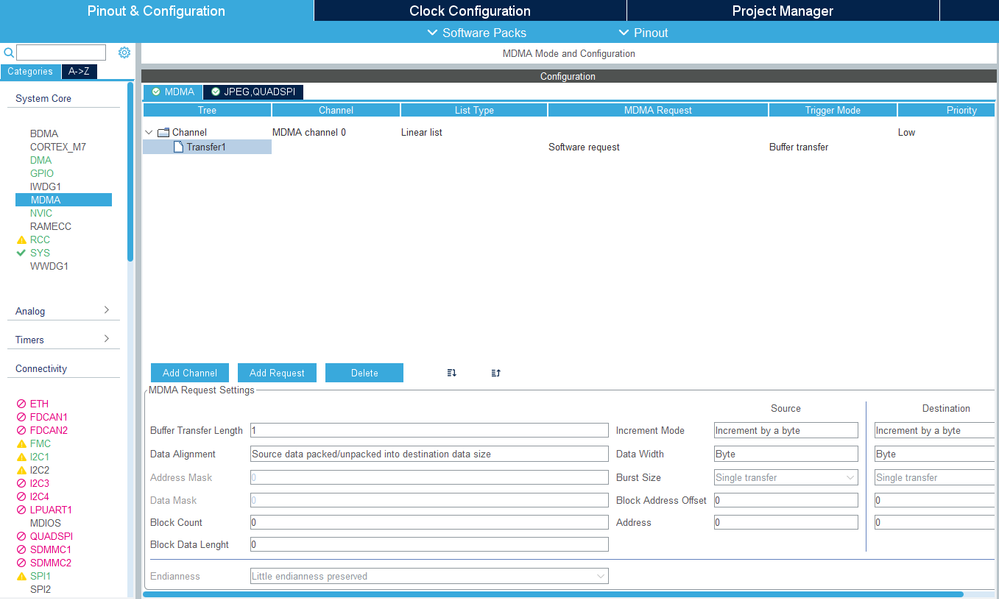Select WWDG1 in System Core list

coord(49,266)
